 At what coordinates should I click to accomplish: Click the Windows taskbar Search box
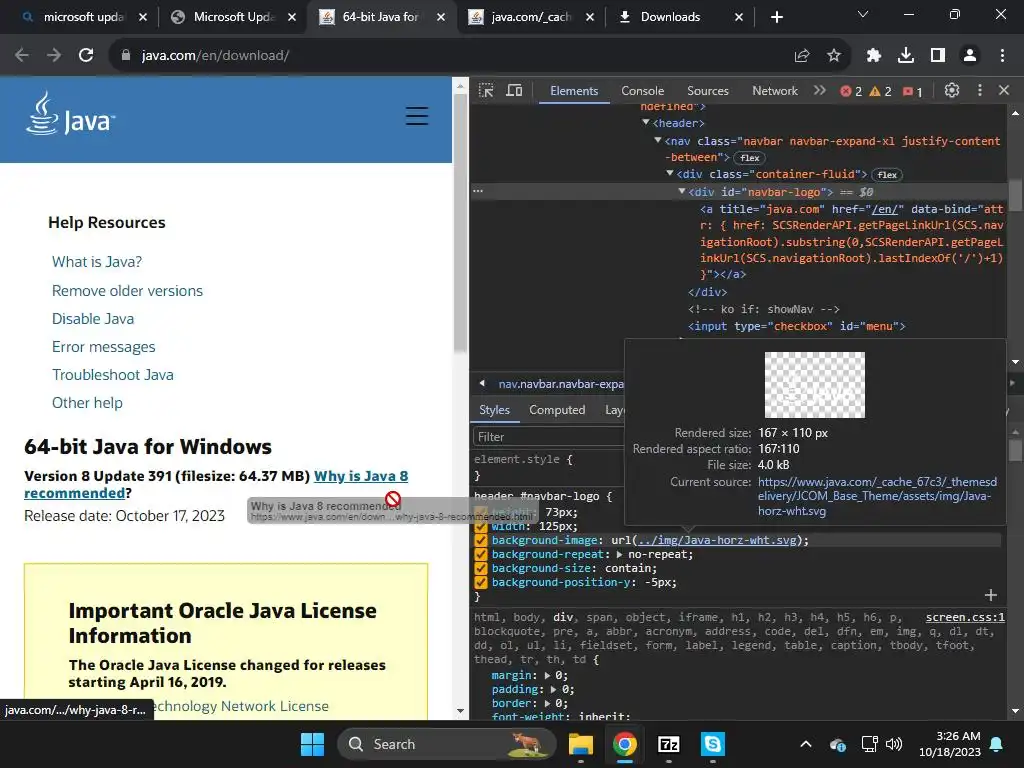[447, 744]
